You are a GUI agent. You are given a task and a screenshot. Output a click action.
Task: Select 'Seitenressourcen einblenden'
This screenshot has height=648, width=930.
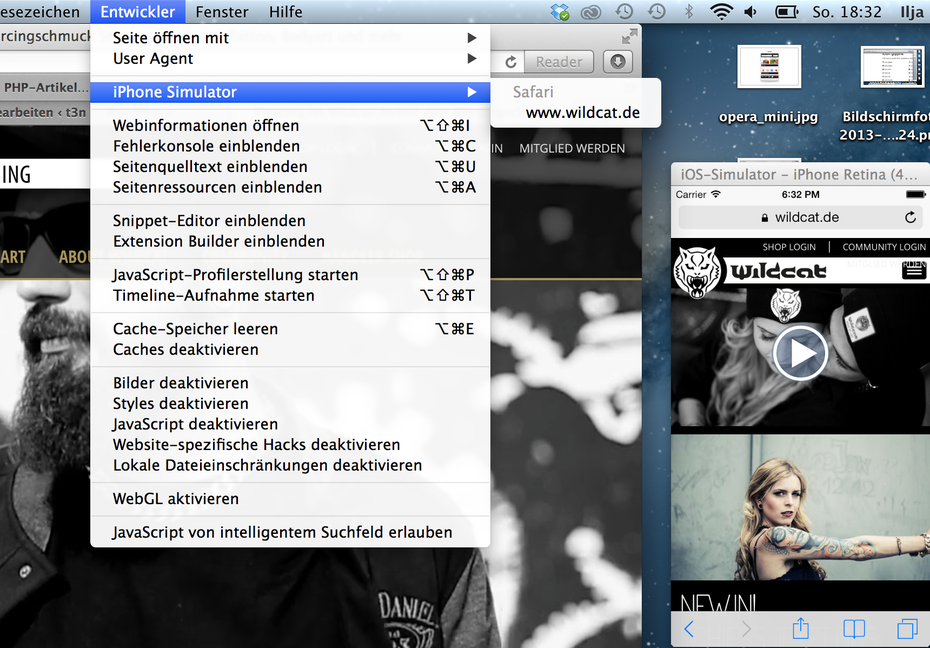click(x=290, y=187)
